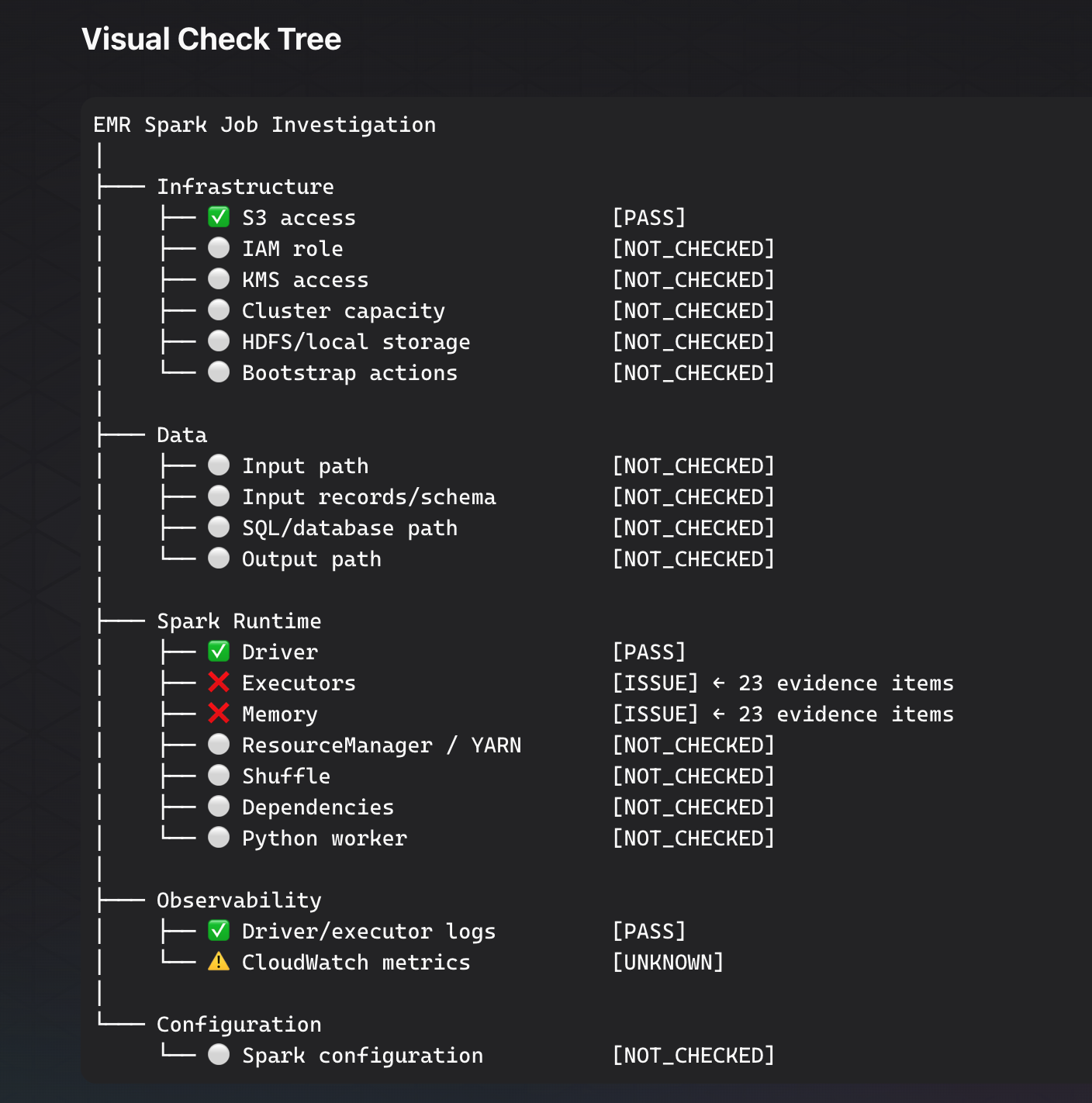Select the Data section heading

pos(182,435)
